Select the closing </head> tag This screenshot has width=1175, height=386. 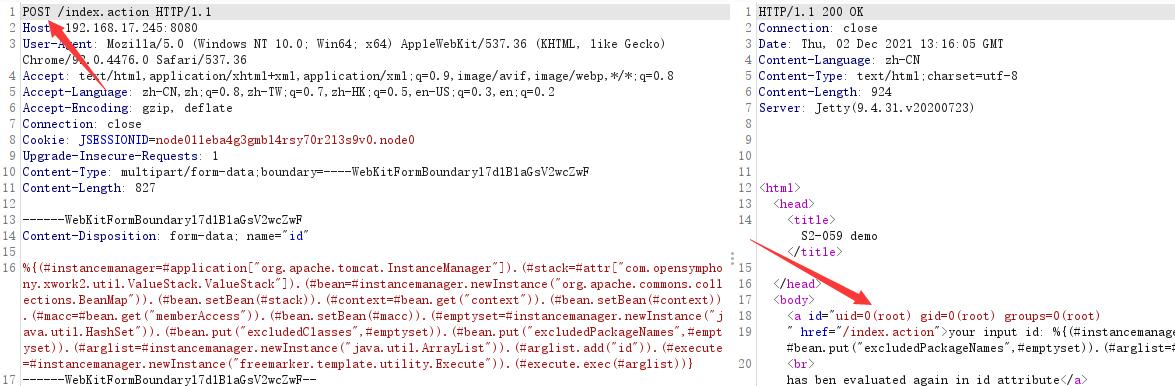point(797,284)
